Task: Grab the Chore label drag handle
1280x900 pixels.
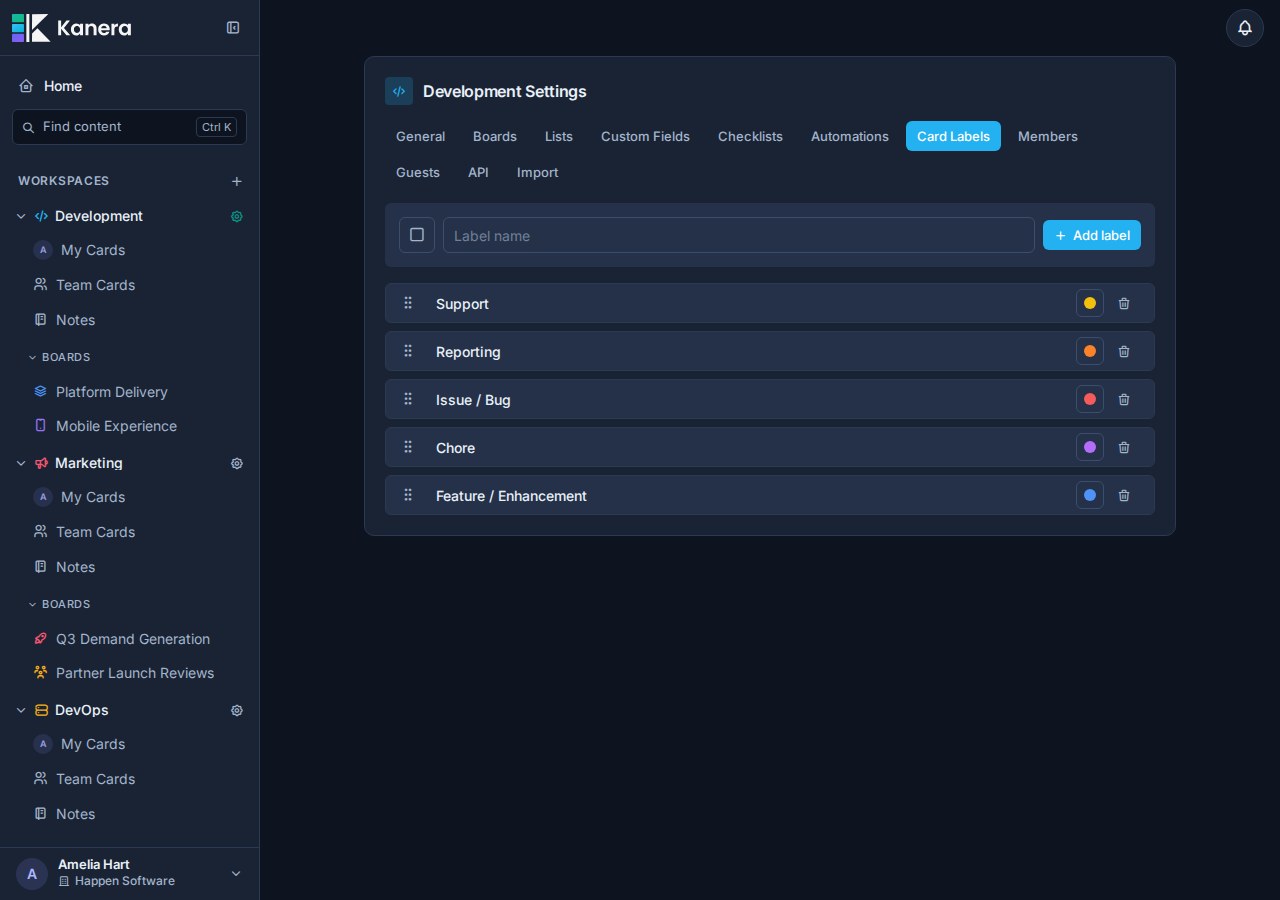Action: point(408,447)
